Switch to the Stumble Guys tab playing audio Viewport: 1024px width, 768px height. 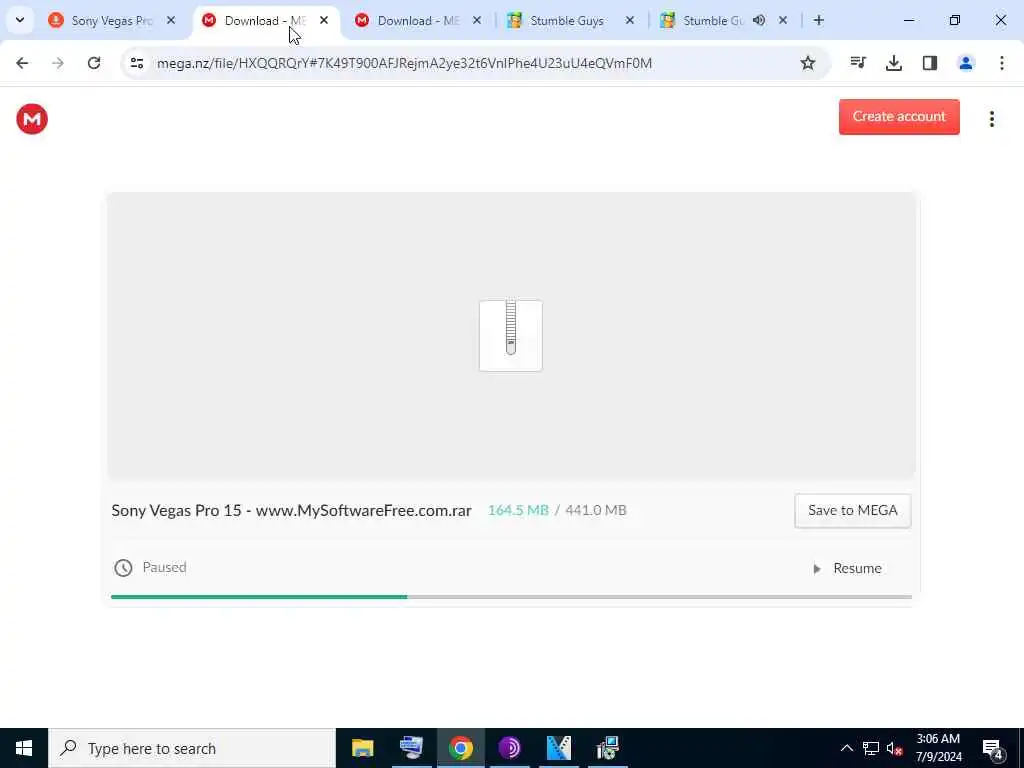click(712, 20)
